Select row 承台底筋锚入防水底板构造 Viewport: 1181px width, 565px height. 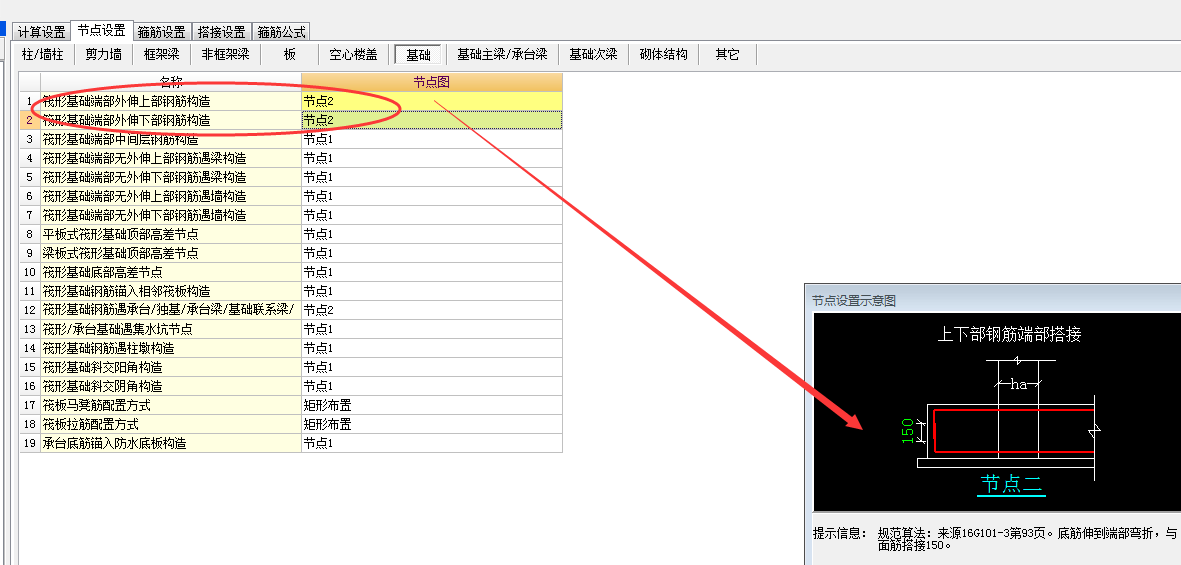[x=171, y=444]
